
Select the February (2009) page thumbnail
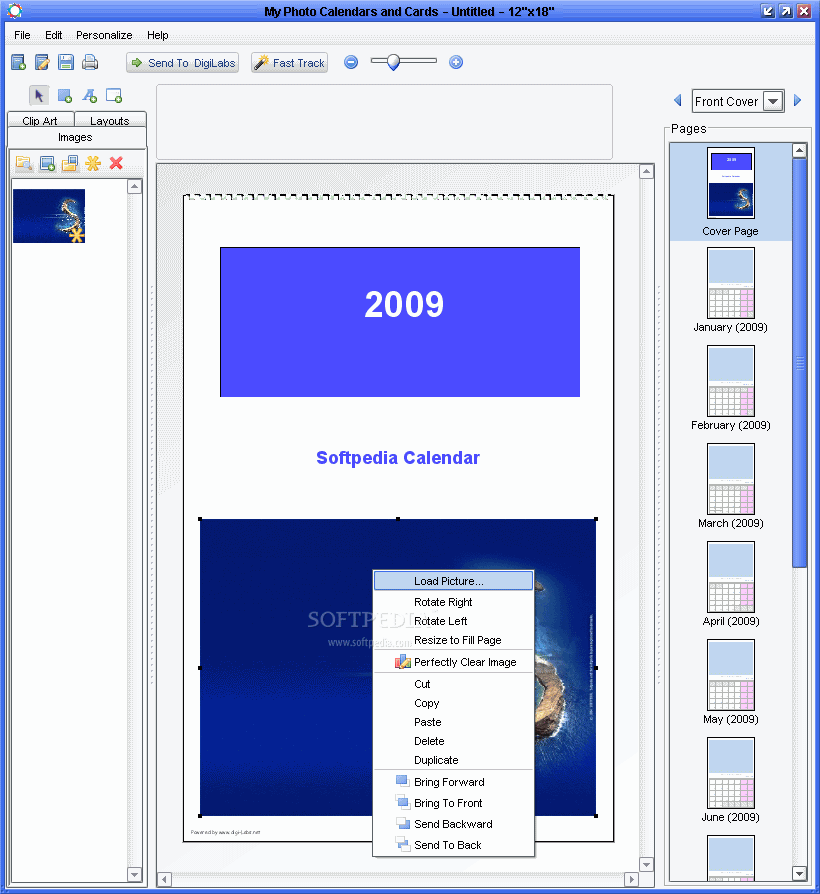pyautogui.click(x=730, y=381)
